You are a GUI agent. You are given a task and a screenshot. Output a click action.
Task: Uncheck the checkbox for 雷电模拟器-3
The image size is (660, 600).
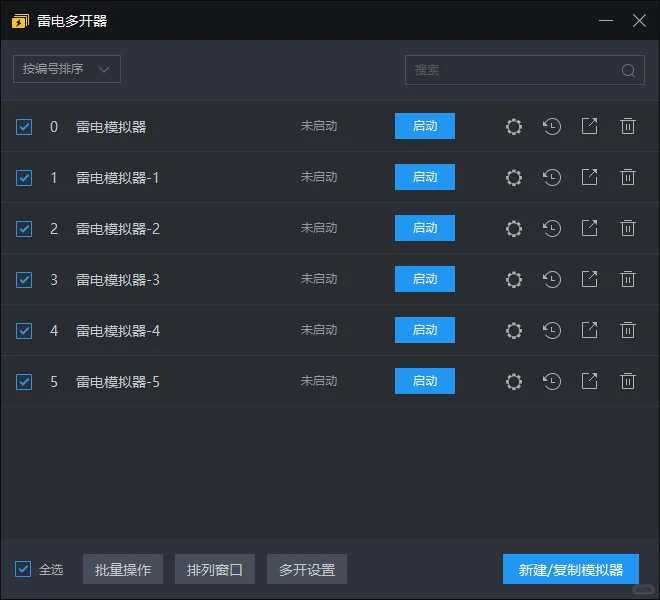[x=24, y=280]
